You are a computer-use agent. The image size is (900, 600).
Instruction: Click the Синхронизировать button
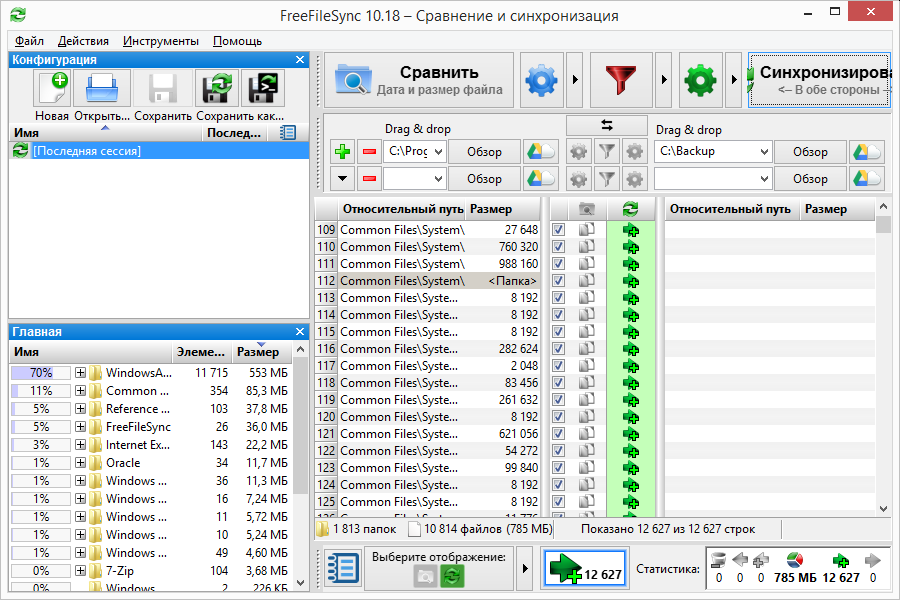820,80
